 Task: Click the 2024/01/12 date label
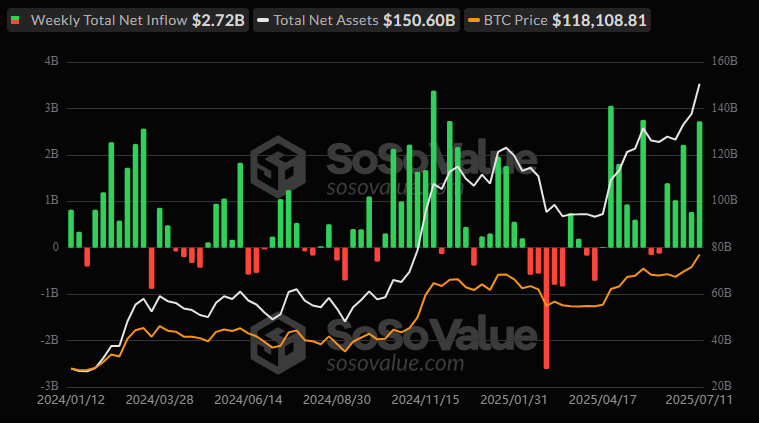point(71,400)
